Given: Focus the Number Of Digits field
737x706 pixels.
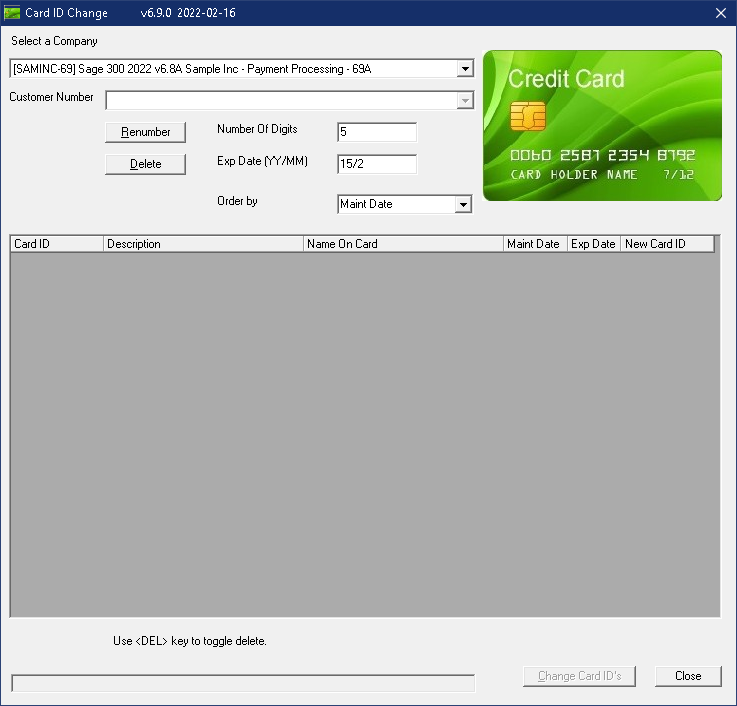Looking at the screenshot, I should tap(377, 132).
